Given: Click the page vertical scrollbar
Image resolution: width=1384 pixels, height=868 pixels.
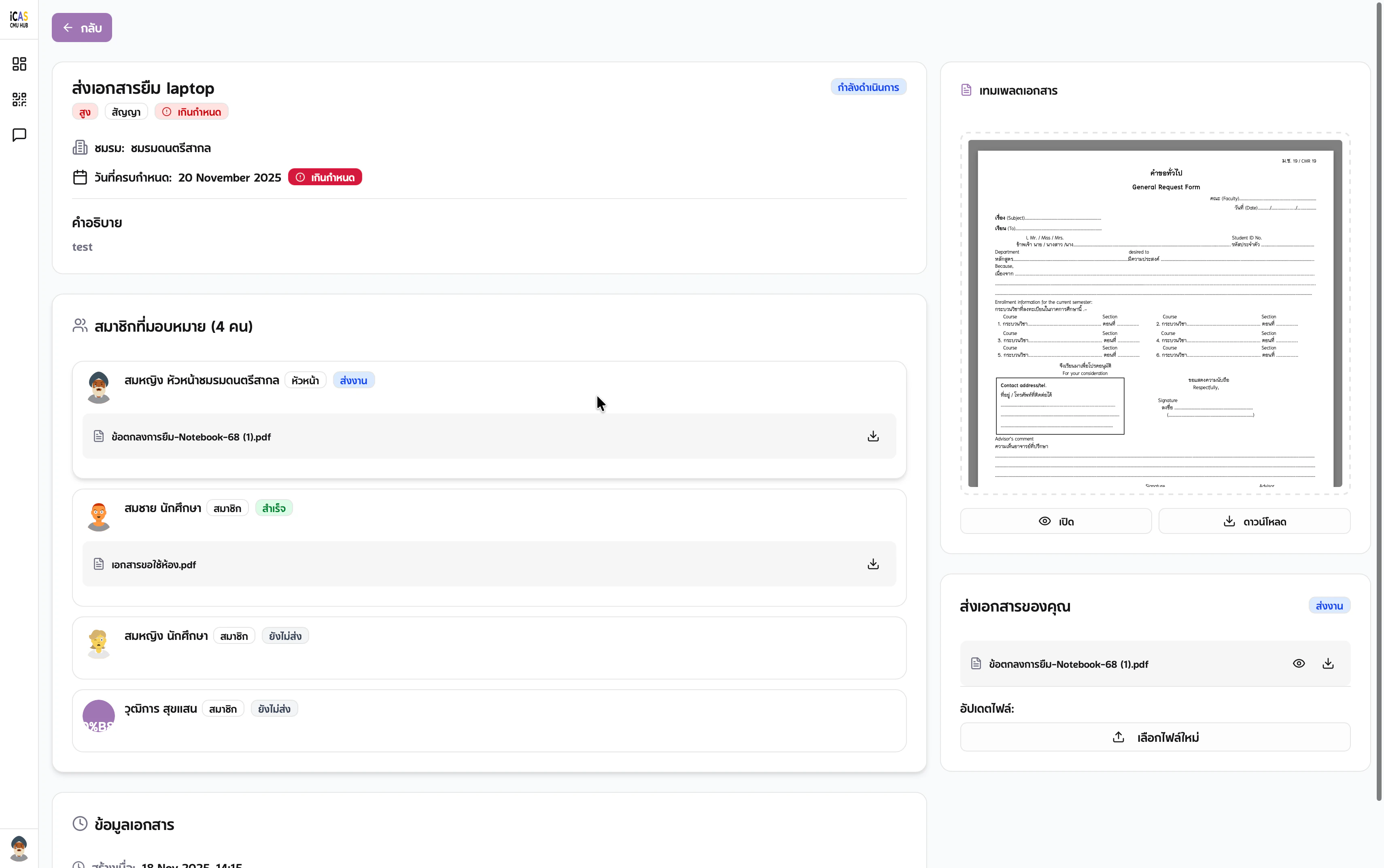Looking at the screenshot, I should click(x=1379, y=402).
